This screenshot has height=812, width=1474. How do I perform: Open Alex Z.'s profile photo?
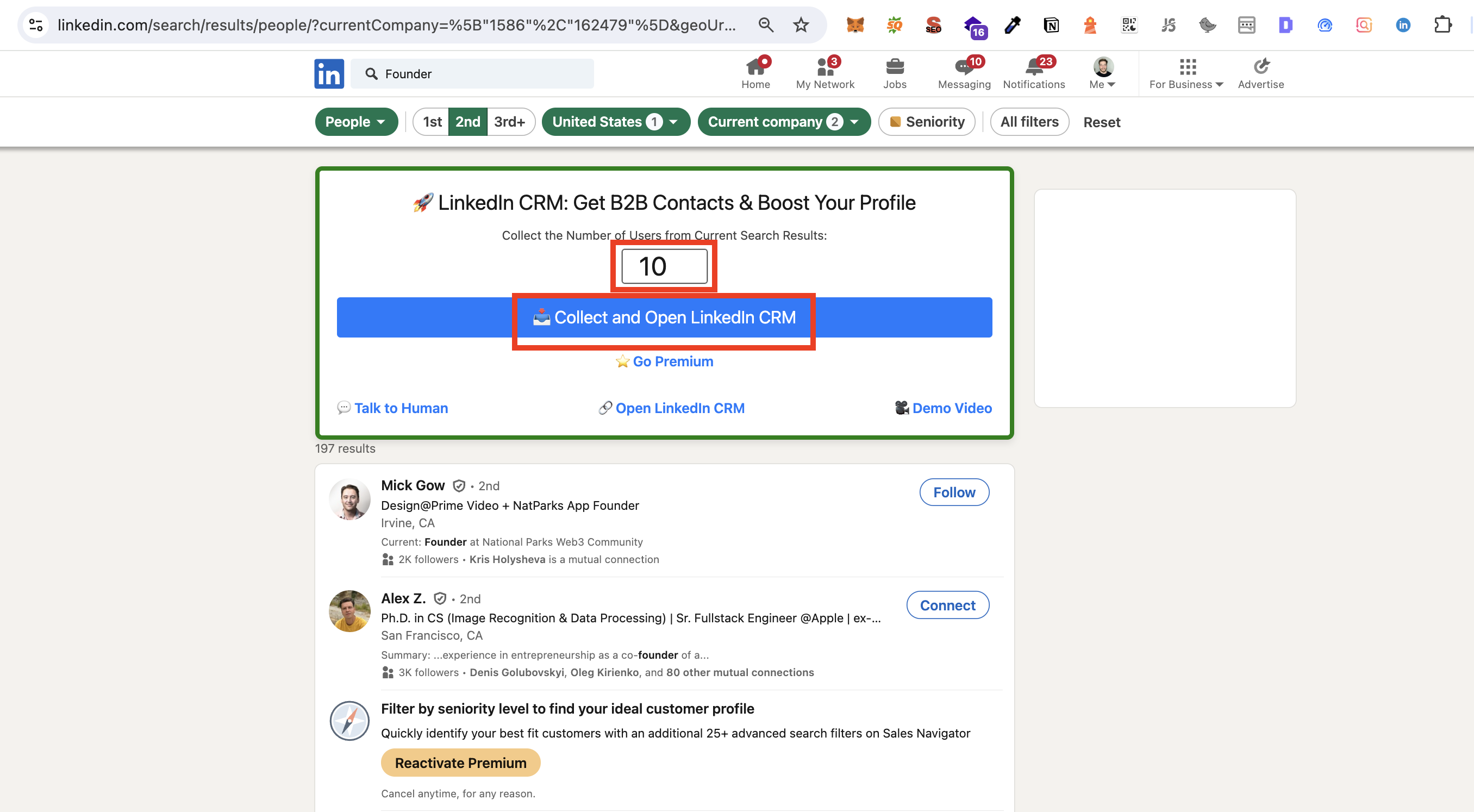tap(349, 612)
